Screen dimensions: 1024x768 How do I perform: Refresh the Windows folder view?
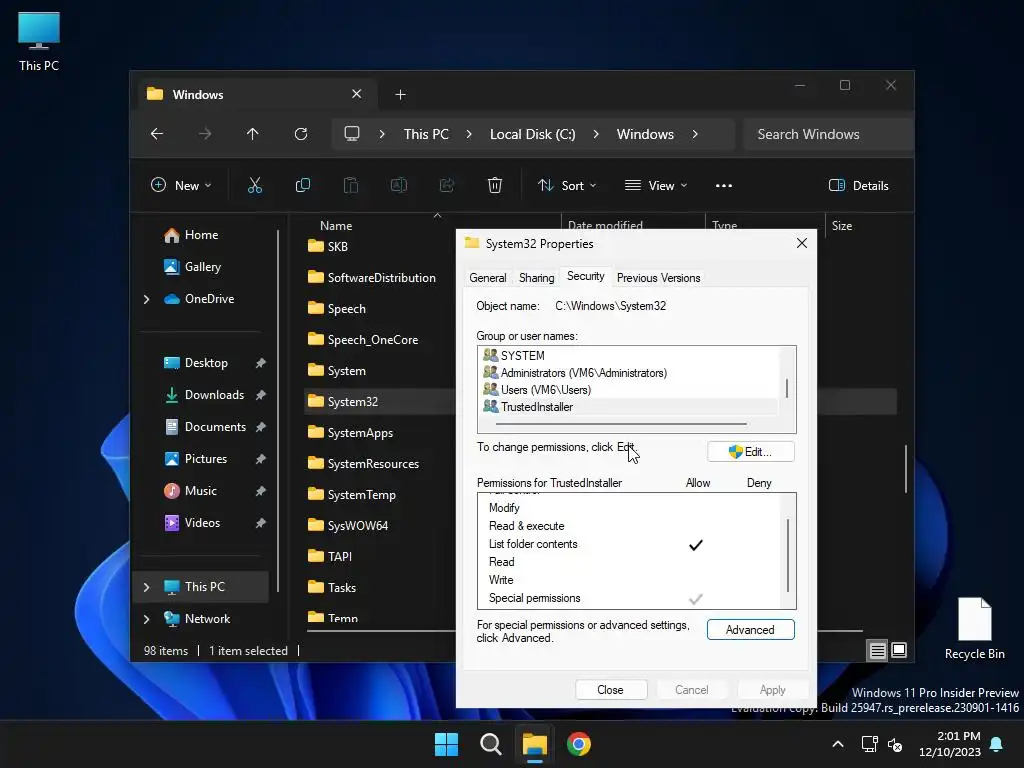pyautogui.click(x=301, y=134)
